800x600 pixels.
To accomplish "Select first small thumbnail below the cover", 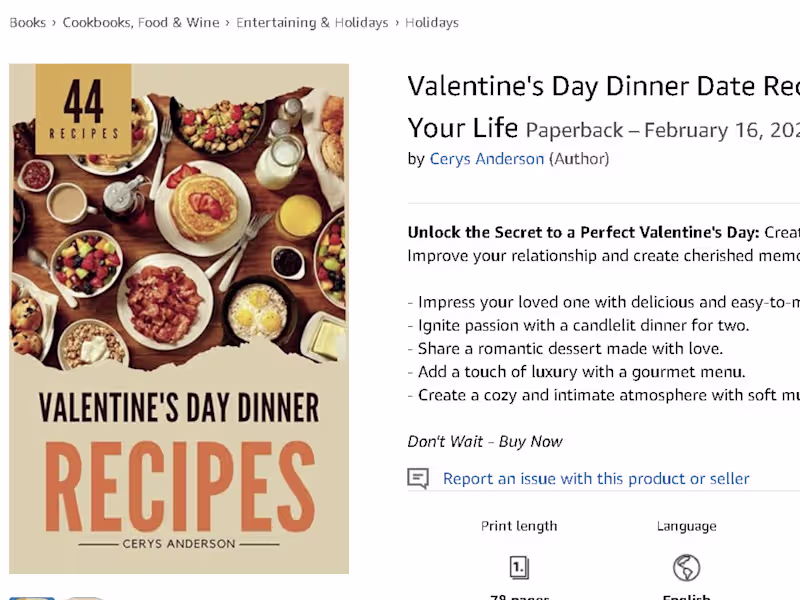I will (32, 596).
